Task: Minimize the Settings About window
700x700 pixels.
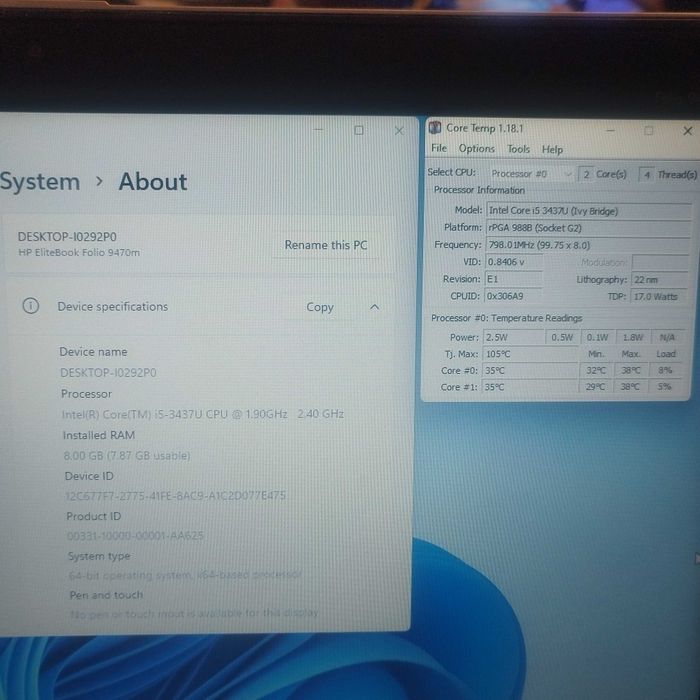Action: (318, 129)
